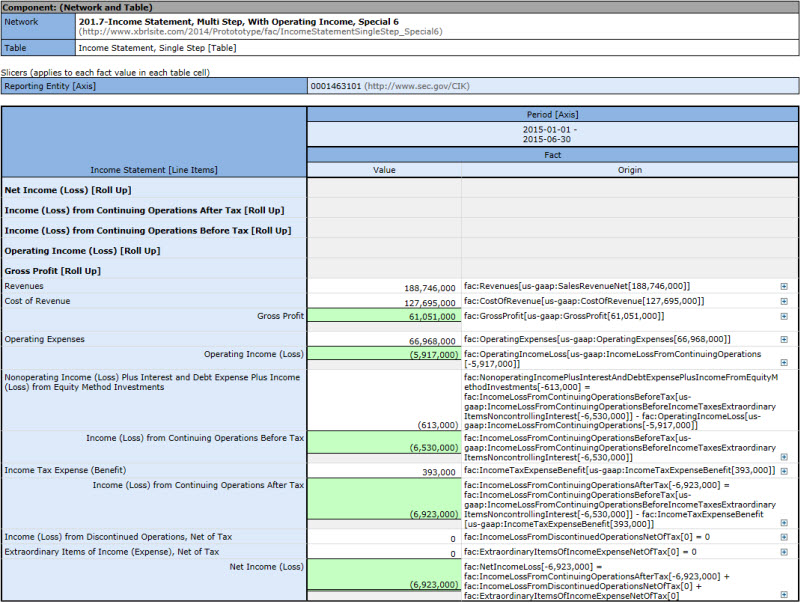Screen dimensions: 800x603
Task: Click the 127,695,000 cost value
Action: (x=430, y=303)
